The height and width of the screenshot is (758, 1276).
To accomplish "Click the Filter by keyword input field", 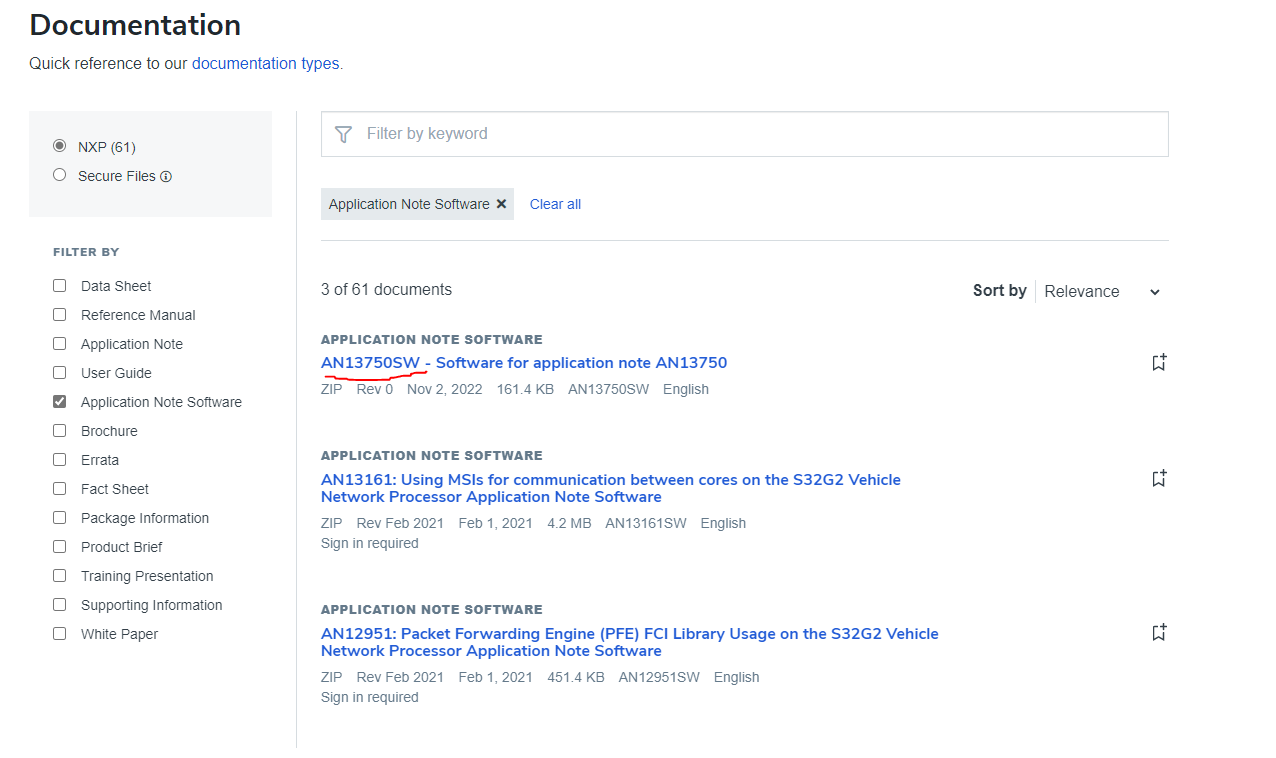I will tap(760, 134).
